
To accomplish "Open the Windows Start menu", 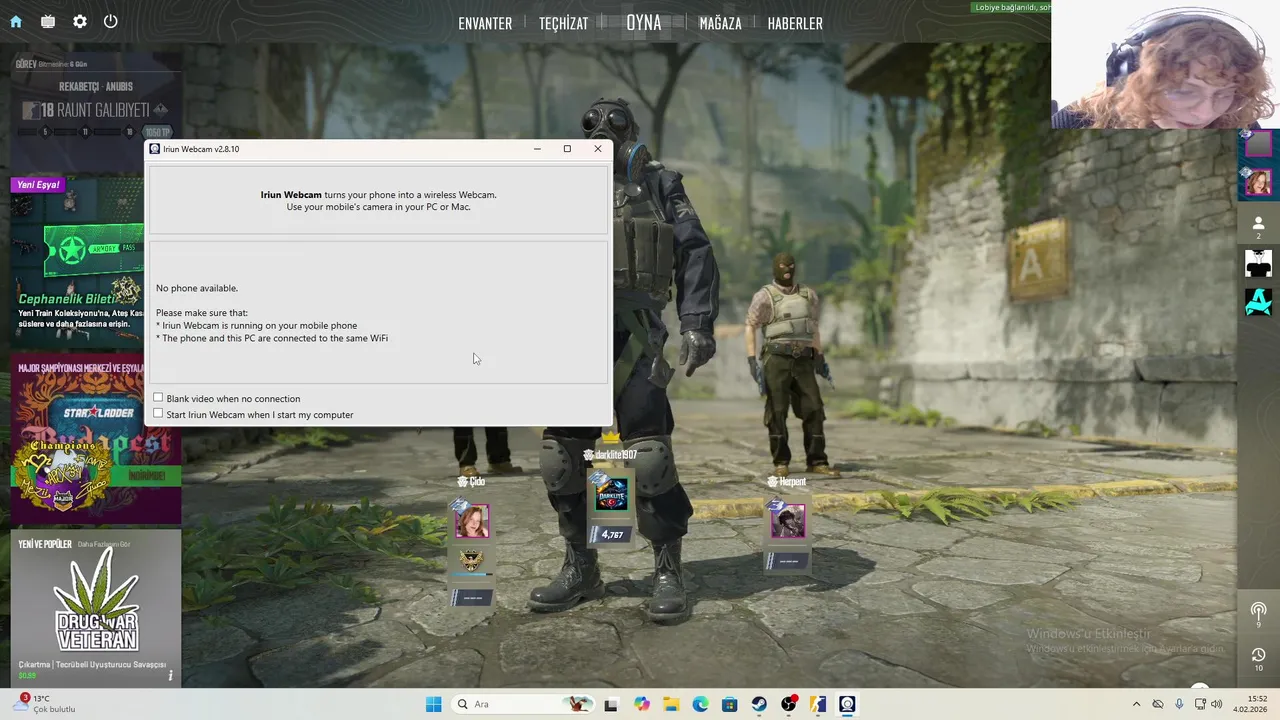I will pos(433,704).
